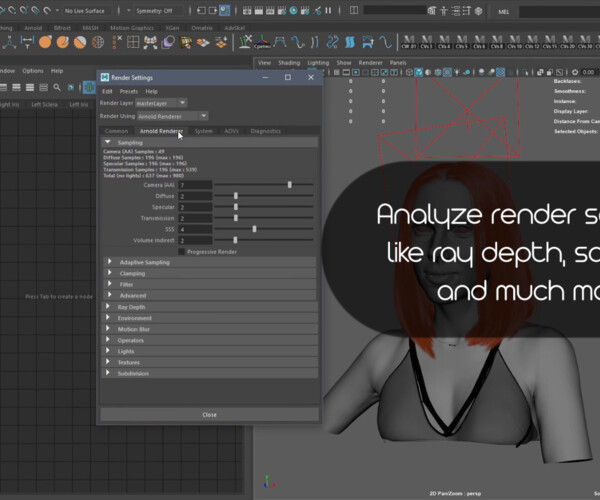600x500 pixels.
Task: Click the wireframe cube icon in viewport toolbar
Action: (409, 72)
